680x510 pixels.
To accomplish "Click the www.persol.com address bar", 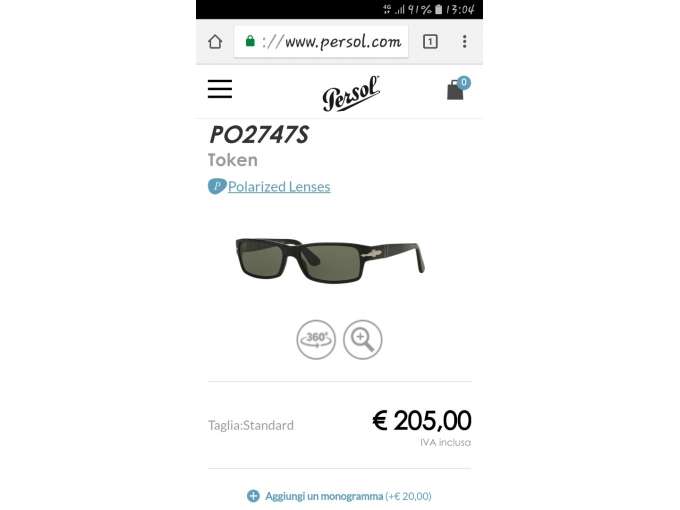I will point(321,42).
